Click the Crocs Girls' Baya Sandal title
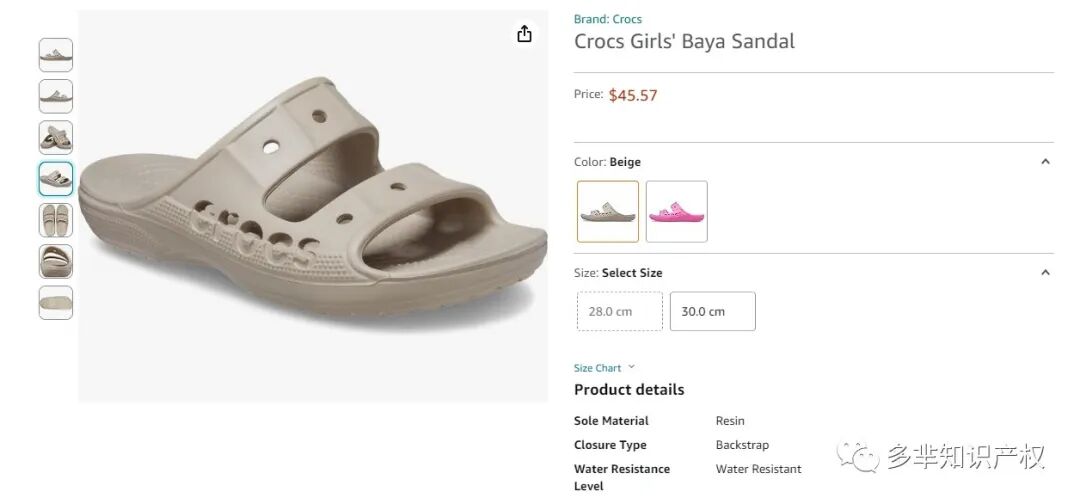 point(684,41)
